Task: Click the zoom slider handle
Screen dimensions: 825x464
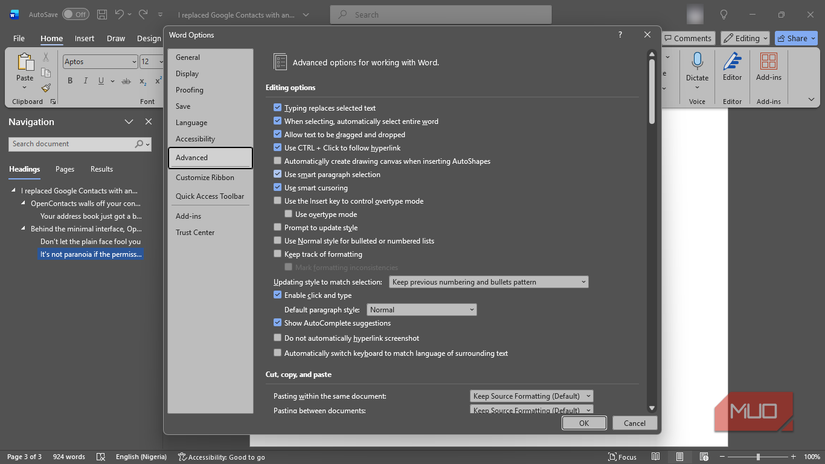Action: tap(758, 457)
